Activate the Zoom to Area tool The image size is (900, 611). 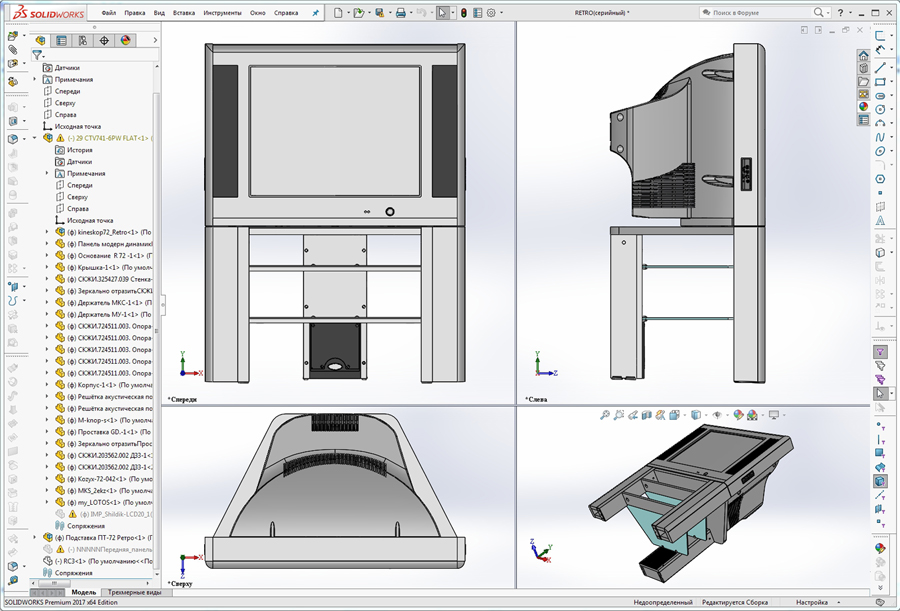tap(619, 412)
